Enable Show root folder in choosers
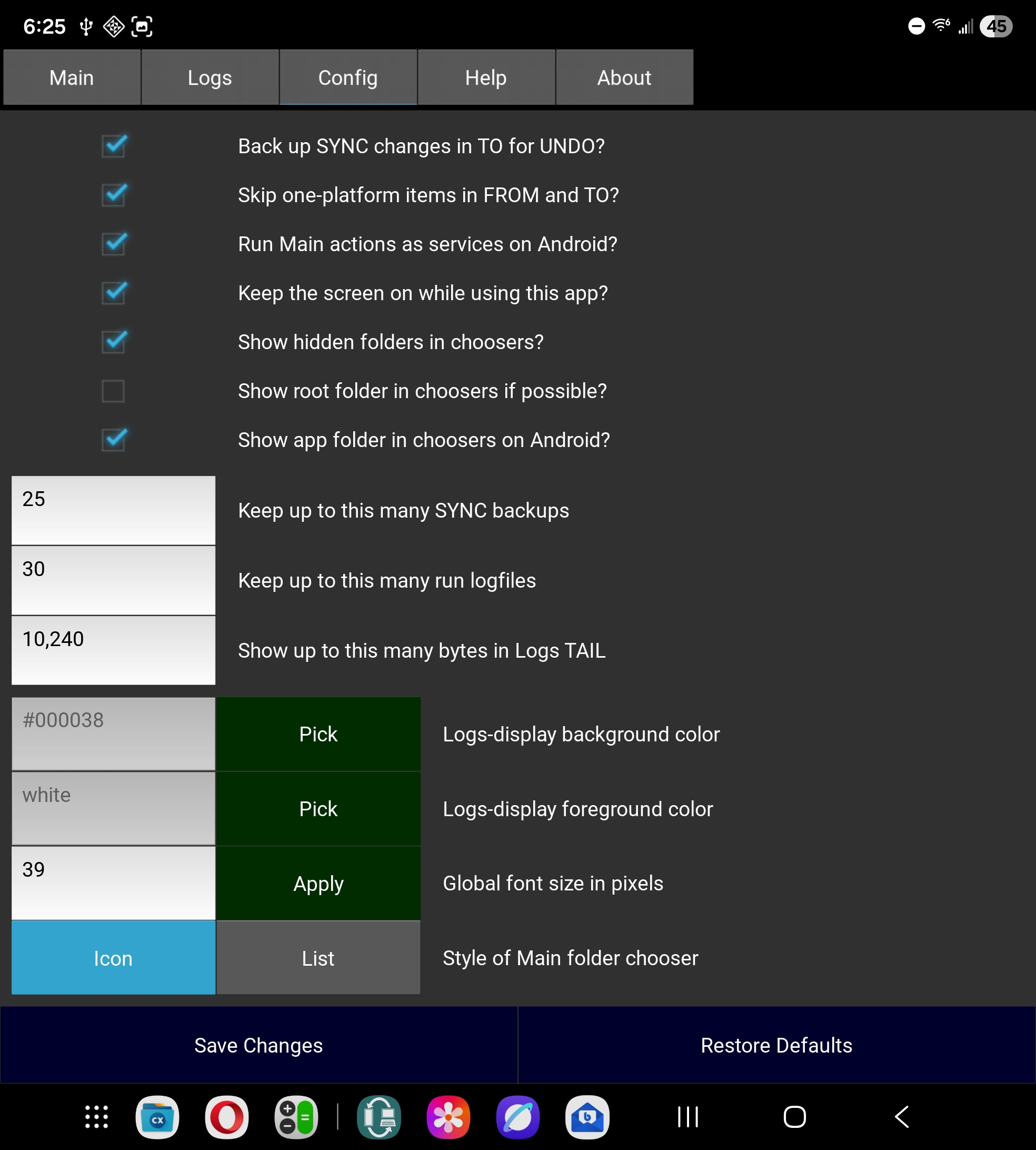Image resolution: width=1036 pixels, height=1150 pixels. [113, 391]
